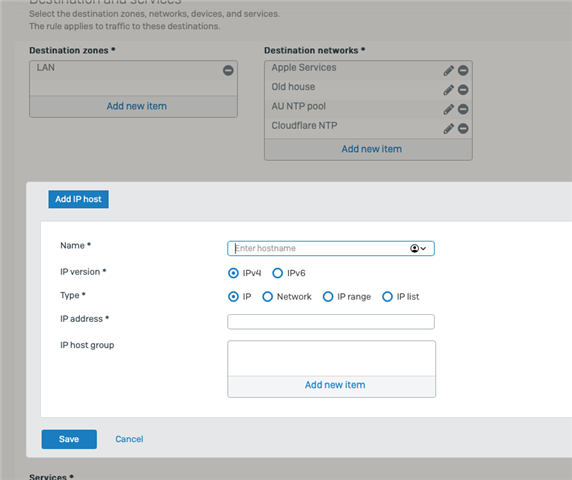Edit the Old house network entry
572x480 pixels.
(448, 90)
